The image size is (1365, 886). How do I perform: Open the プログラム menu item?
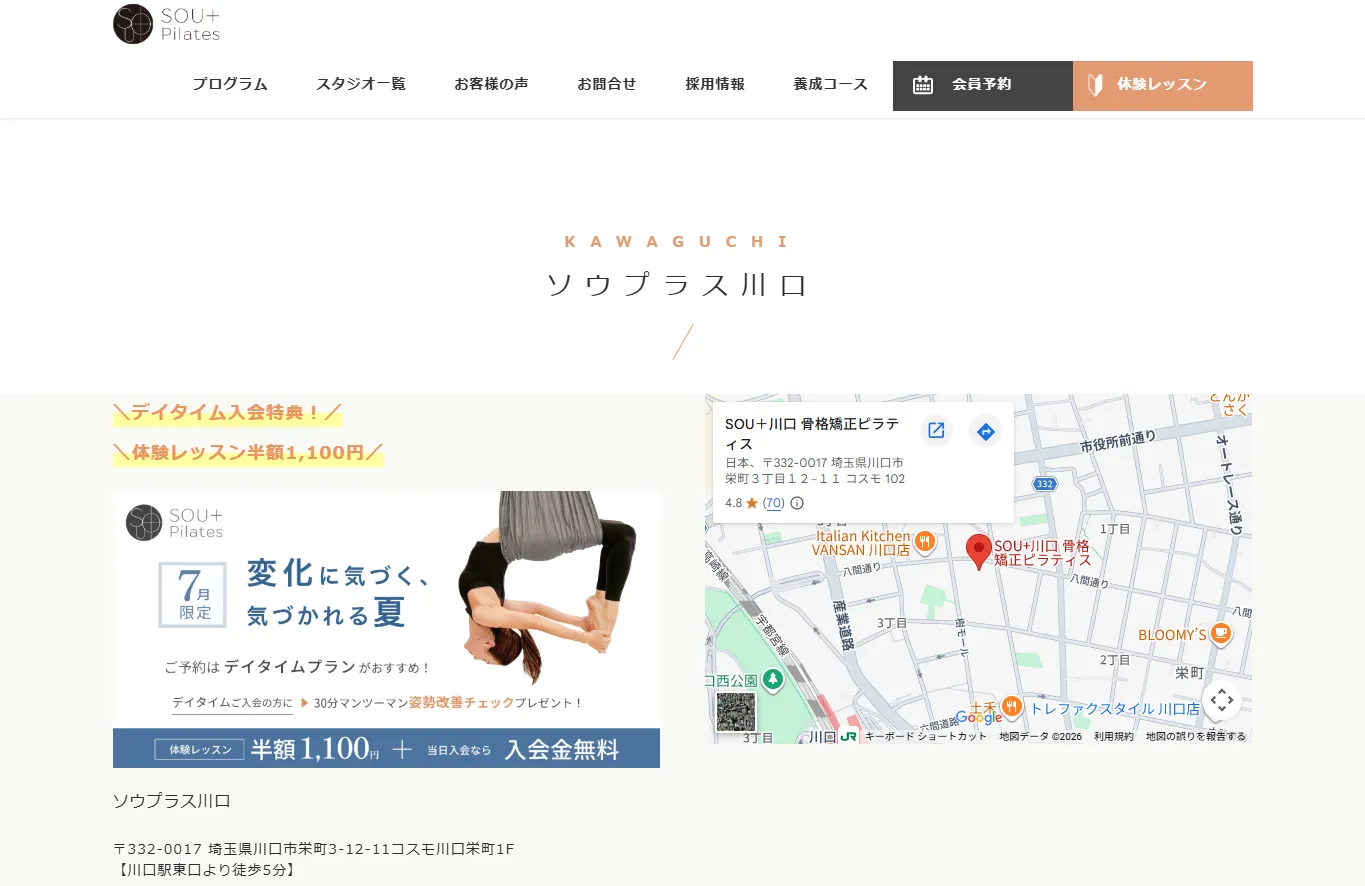pos(230,85)
